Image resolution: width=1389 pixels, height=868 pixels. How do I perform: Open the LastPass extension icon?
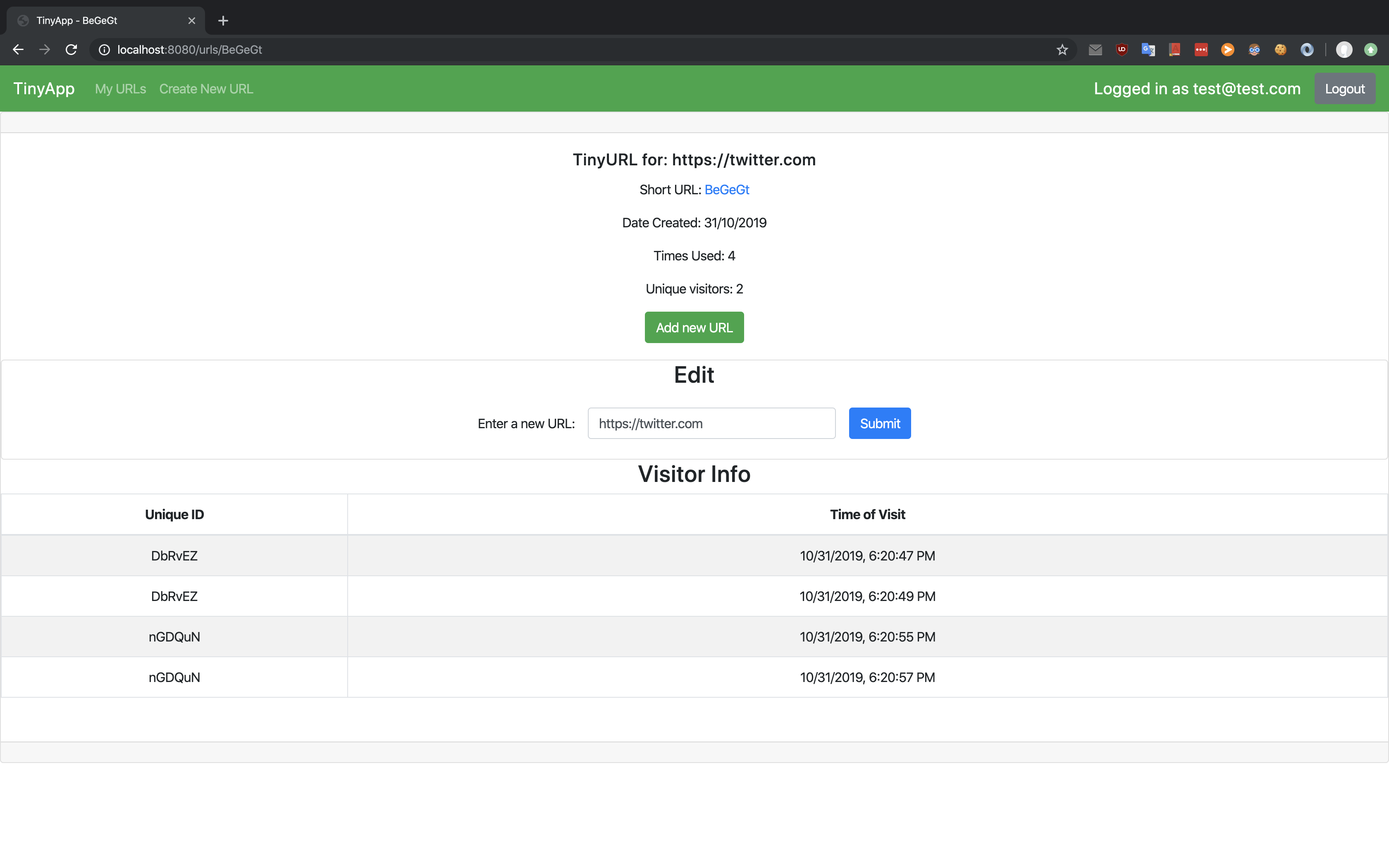pyautogui.click(x=1201, y=50)
